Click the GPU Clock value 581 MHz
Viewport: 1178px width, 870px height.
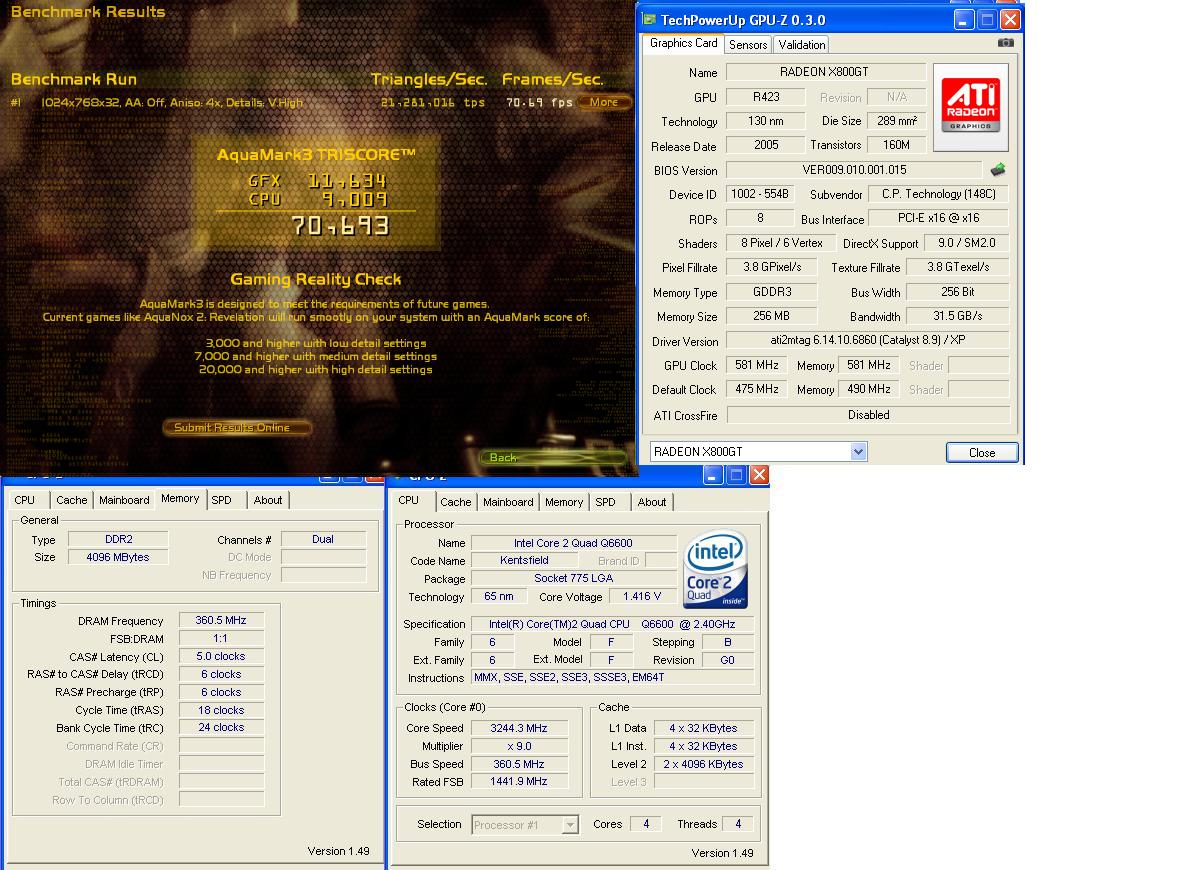click(757, 365)
